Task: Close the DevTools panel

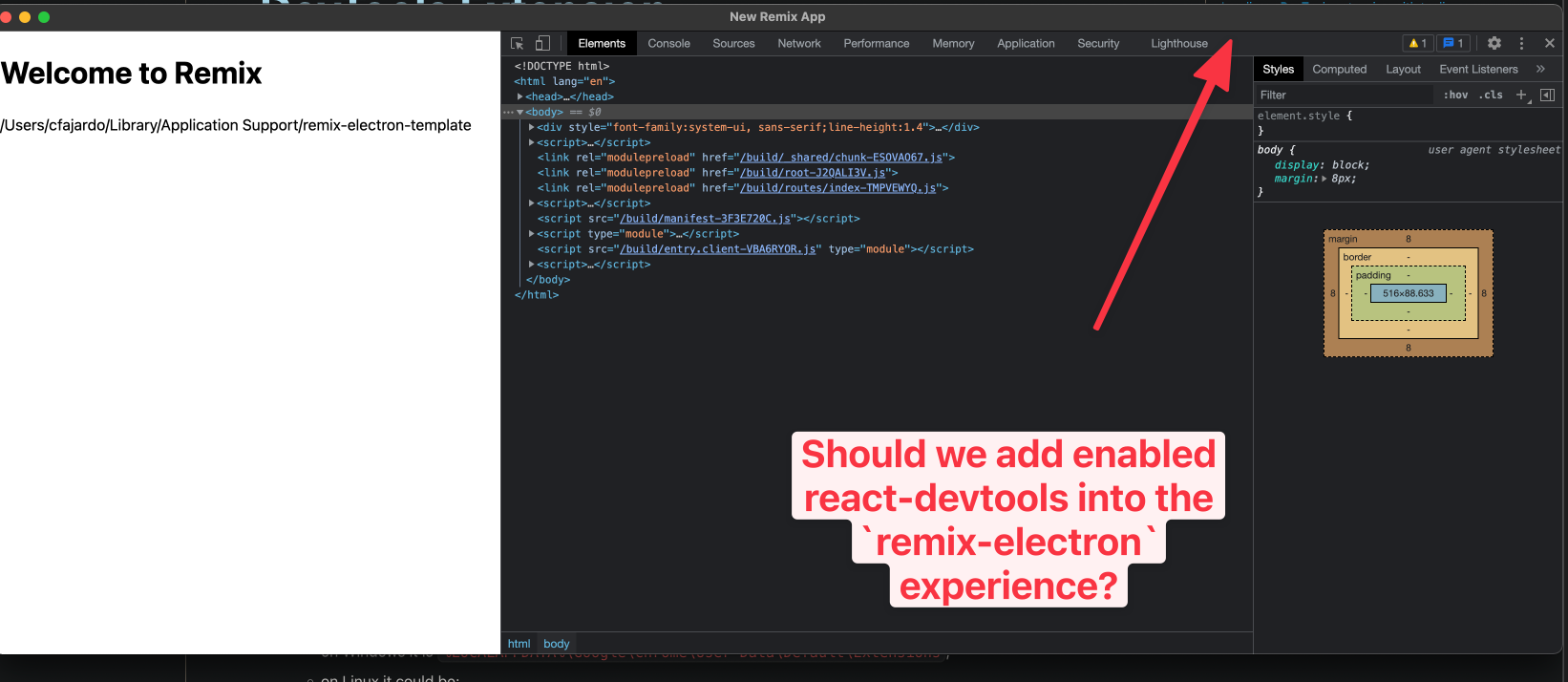Action: [x=1550, y=43]
